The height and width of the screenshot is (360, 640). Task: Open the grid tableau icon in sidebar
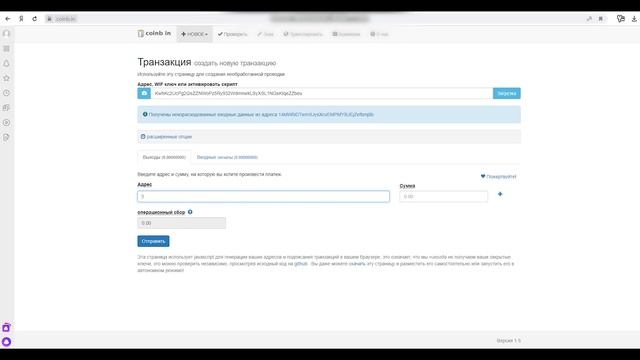coord(7,49)
